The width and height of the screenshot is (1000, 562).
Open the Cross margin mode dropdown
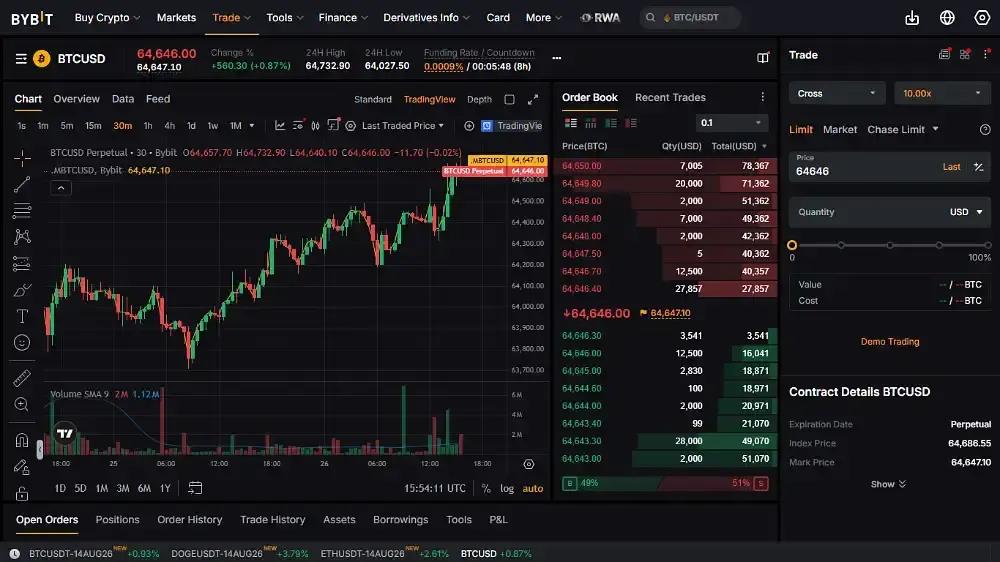[835, 93]
